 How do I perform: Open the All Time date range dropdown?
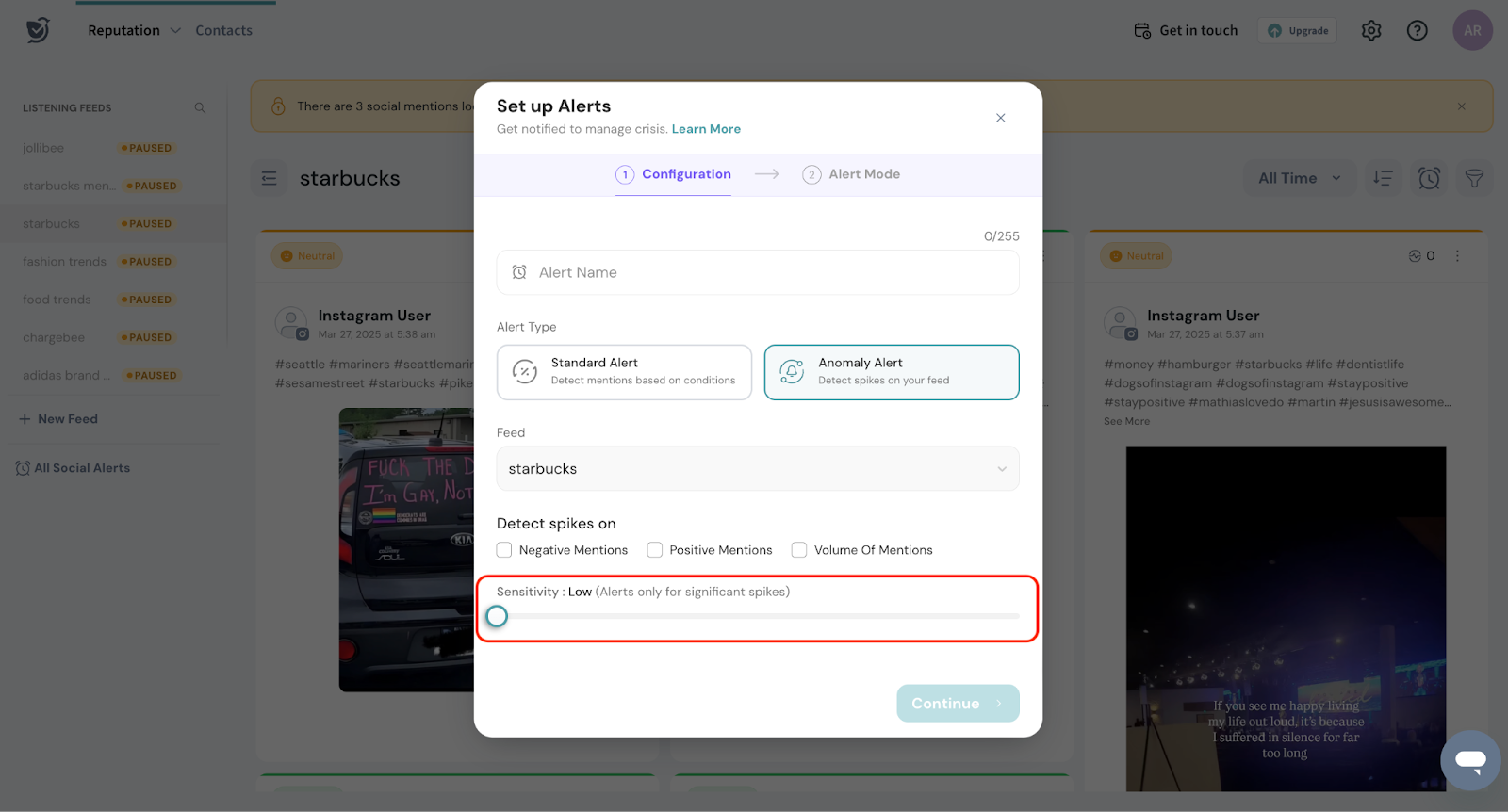point(1299,178)
